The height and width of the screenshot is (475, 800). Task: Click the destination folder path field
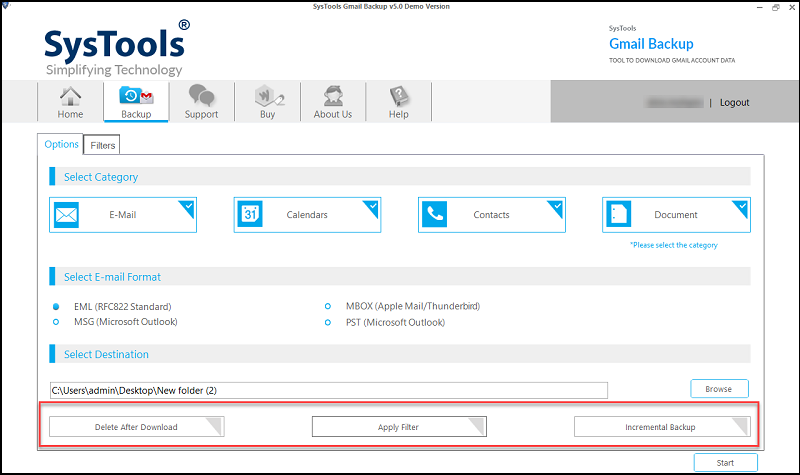click(329, 390)
